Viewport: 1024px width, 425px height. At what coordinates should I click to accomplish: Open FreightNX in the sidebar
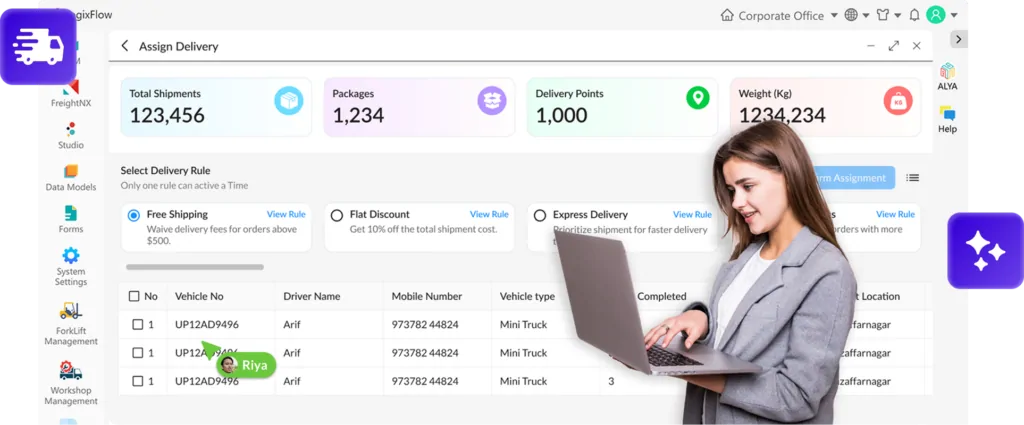71,94
